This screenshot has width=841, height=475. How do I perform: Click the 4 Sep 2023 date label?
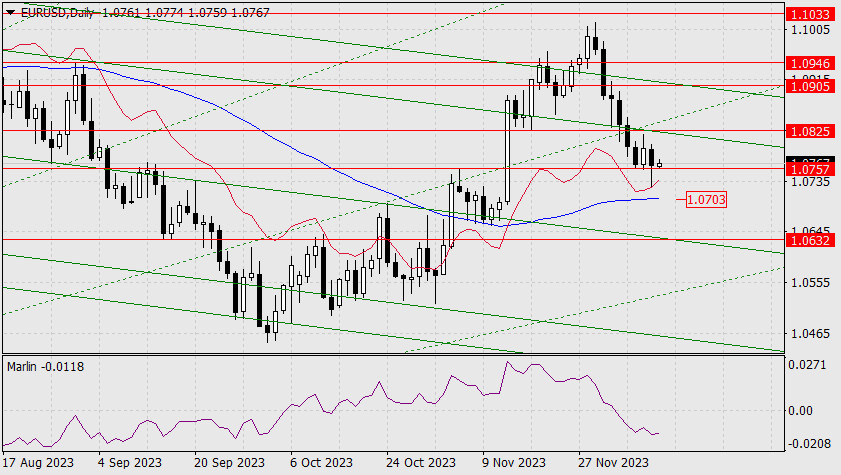(x=130, y=462)
